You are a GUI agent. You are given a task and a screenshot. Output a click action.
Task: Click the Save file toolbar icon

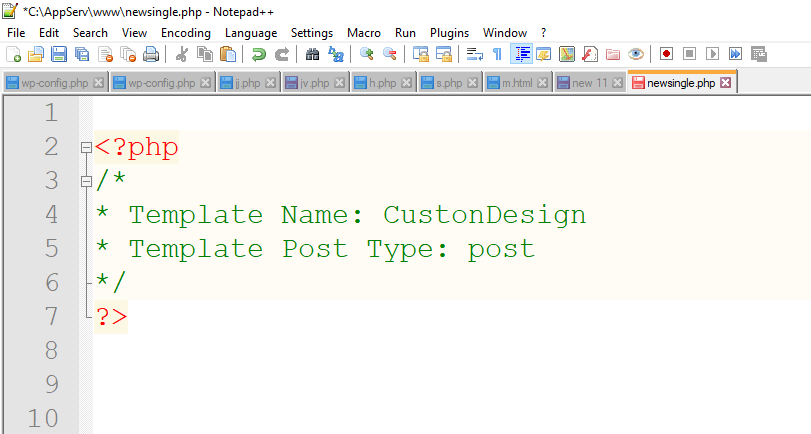pos(58,54)
